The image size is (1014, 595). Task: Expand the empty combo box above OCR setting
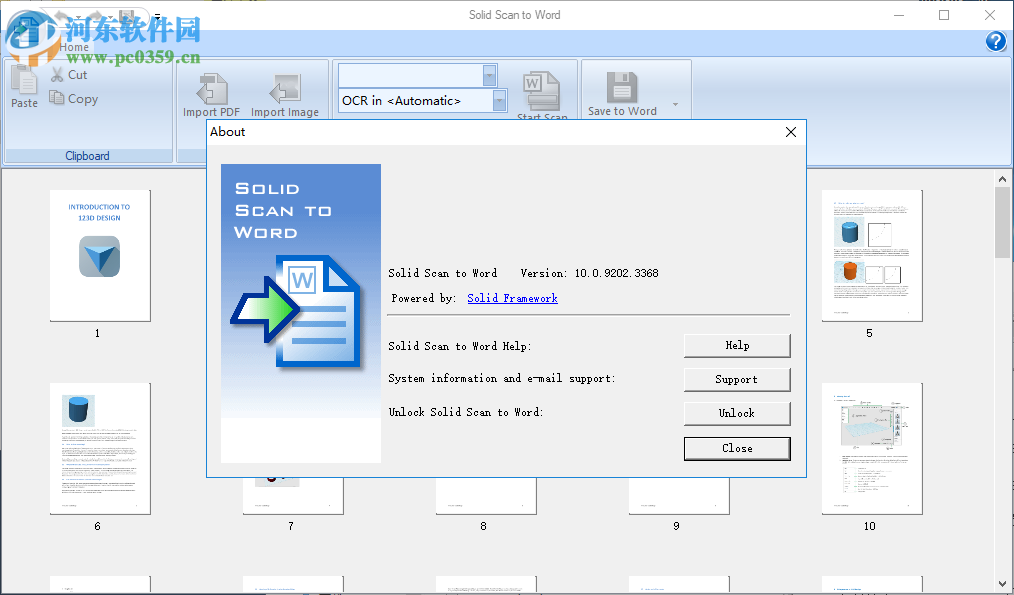tap(488, 75)
